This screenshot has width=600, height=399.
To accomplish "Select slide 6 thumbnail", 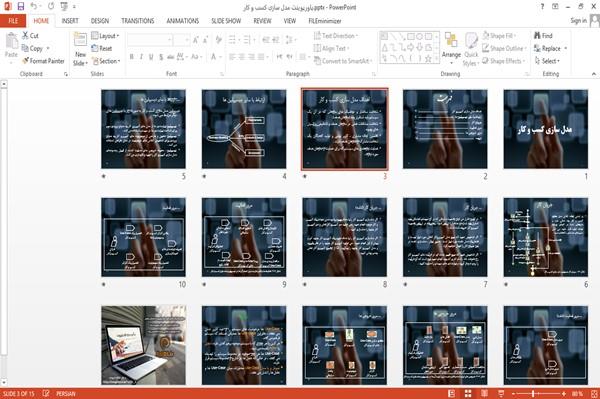I will [x=545, y=237].
